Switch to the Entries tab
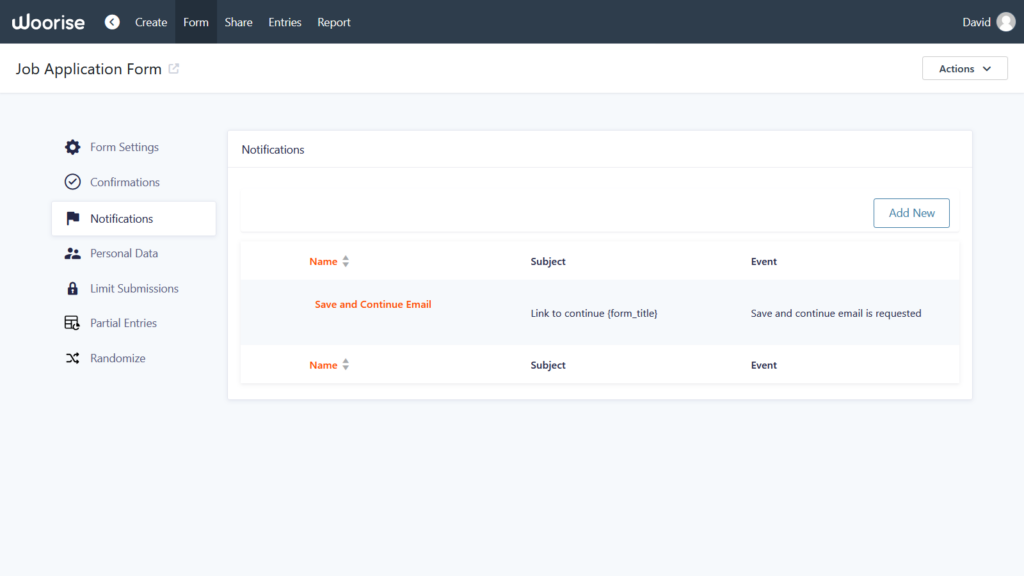Image resolution: width=1024 pixels, height=576 pixels. (284, 22)
